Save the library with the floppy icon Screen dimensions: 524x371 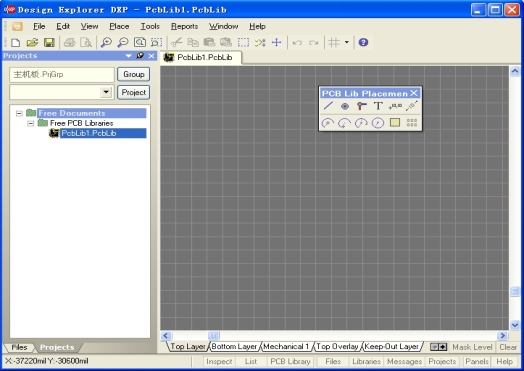click(x=49, y=42)
